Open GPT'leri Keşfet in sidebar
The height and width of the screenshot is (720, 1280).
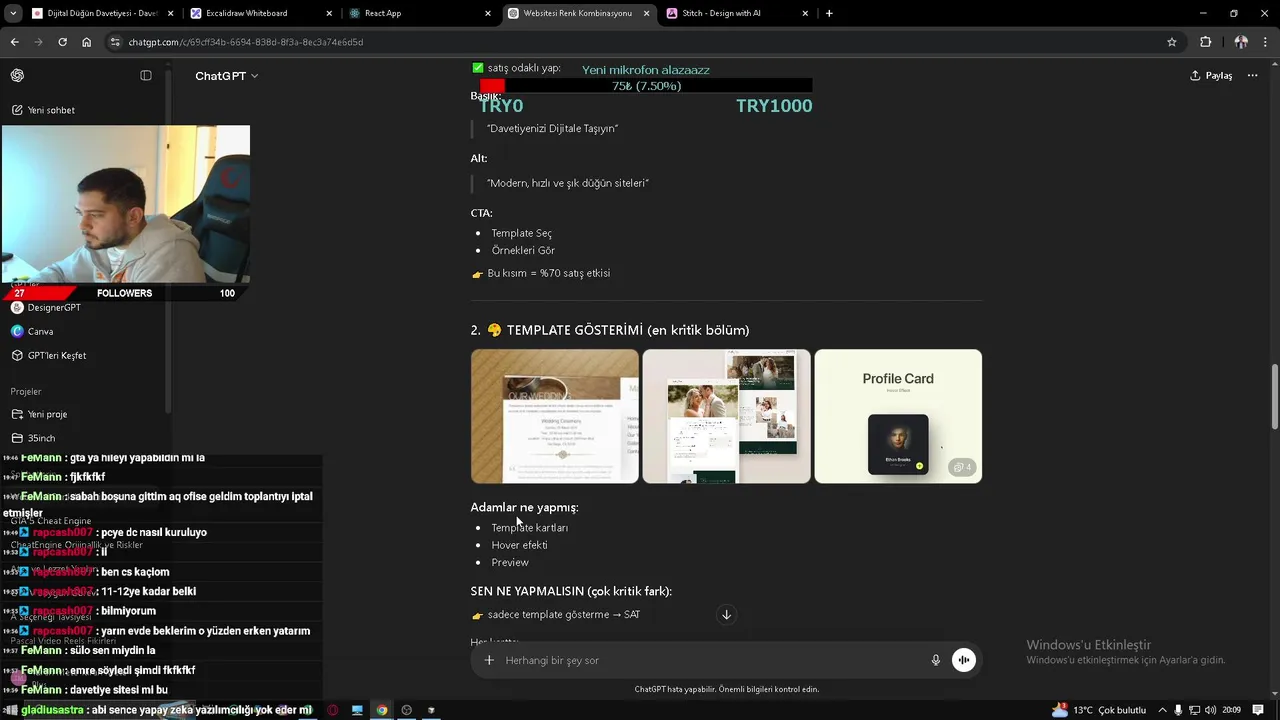pos(49,355)
